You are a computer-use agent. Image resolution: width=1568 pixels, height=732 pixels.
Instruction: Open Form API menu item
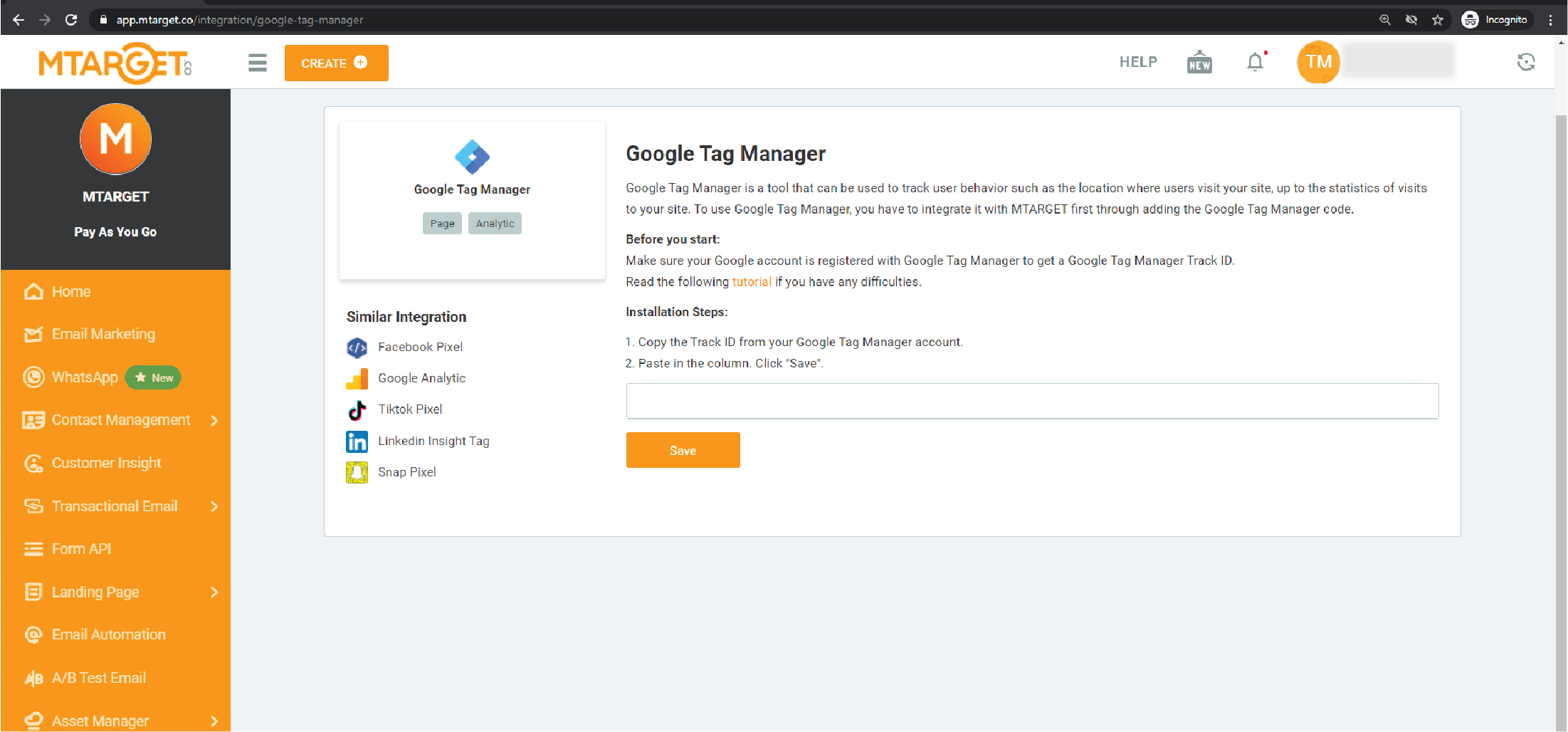click(x=81, y=549)
